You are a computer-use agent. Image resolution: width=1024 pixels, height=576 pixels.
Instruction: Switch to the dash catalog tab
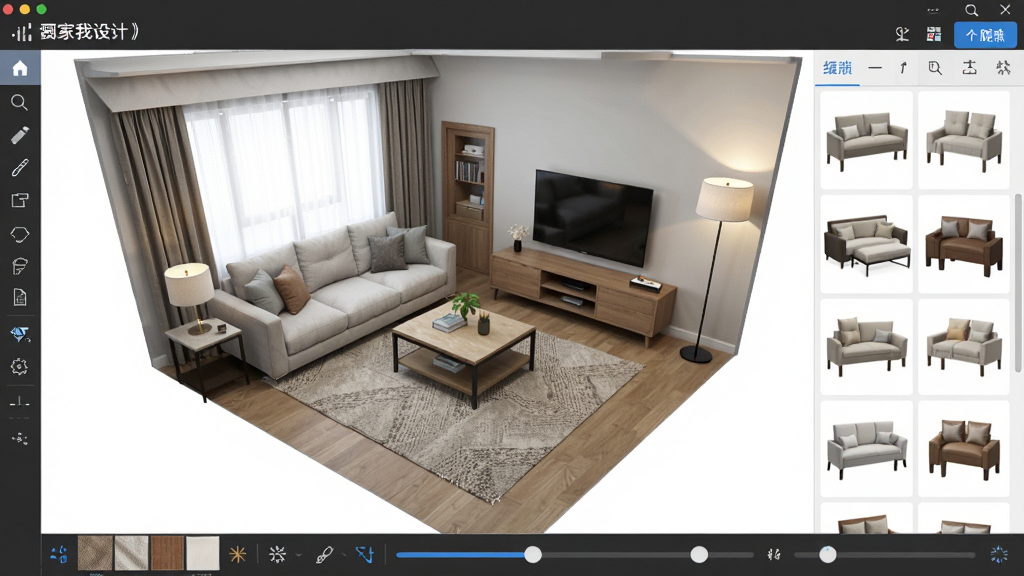875,68
